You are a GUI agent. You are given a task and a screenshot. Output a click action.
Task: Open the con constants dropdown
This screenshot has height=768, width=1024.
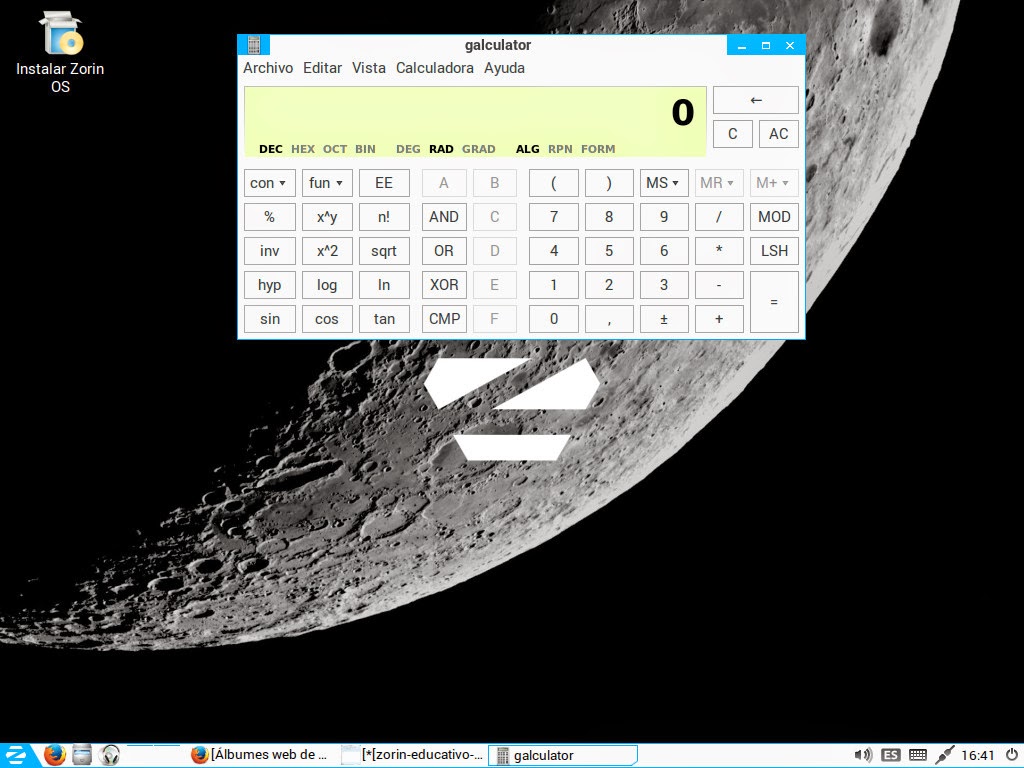click(x=269, y=182)
